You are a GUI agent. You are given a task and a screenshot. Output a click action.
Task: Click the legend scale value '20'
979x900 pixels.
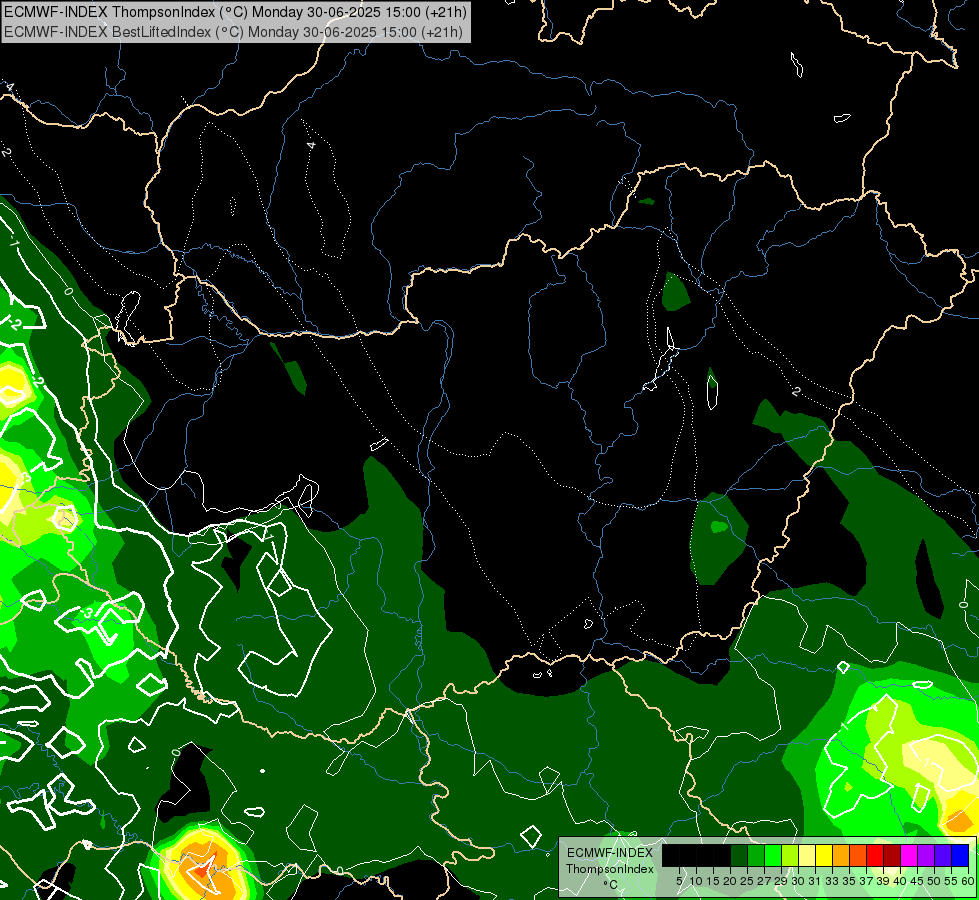(731, 881)
